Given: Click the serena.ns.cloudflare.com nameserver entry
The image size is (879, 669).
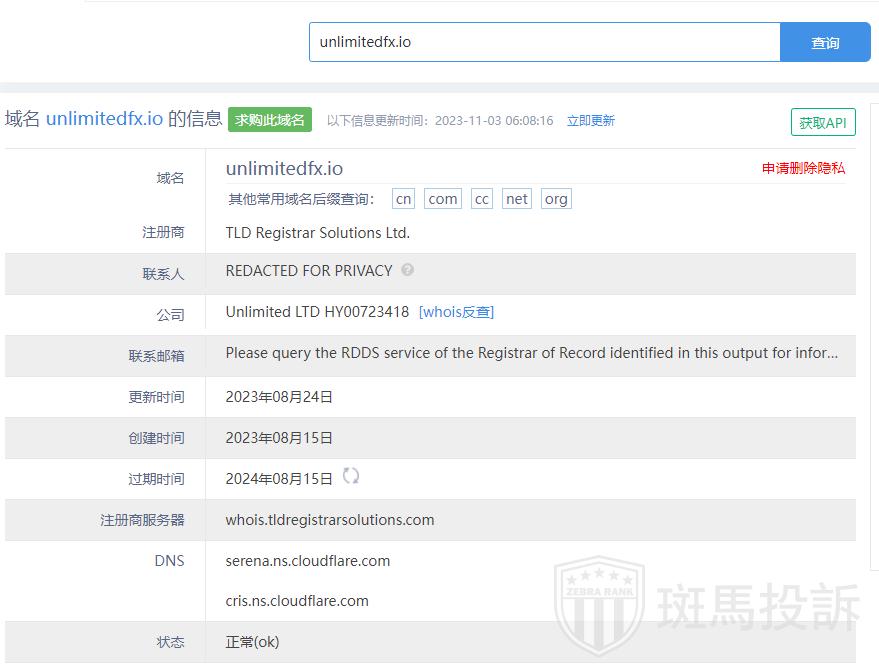Looking at the screenshot, I should click(307, 561).
